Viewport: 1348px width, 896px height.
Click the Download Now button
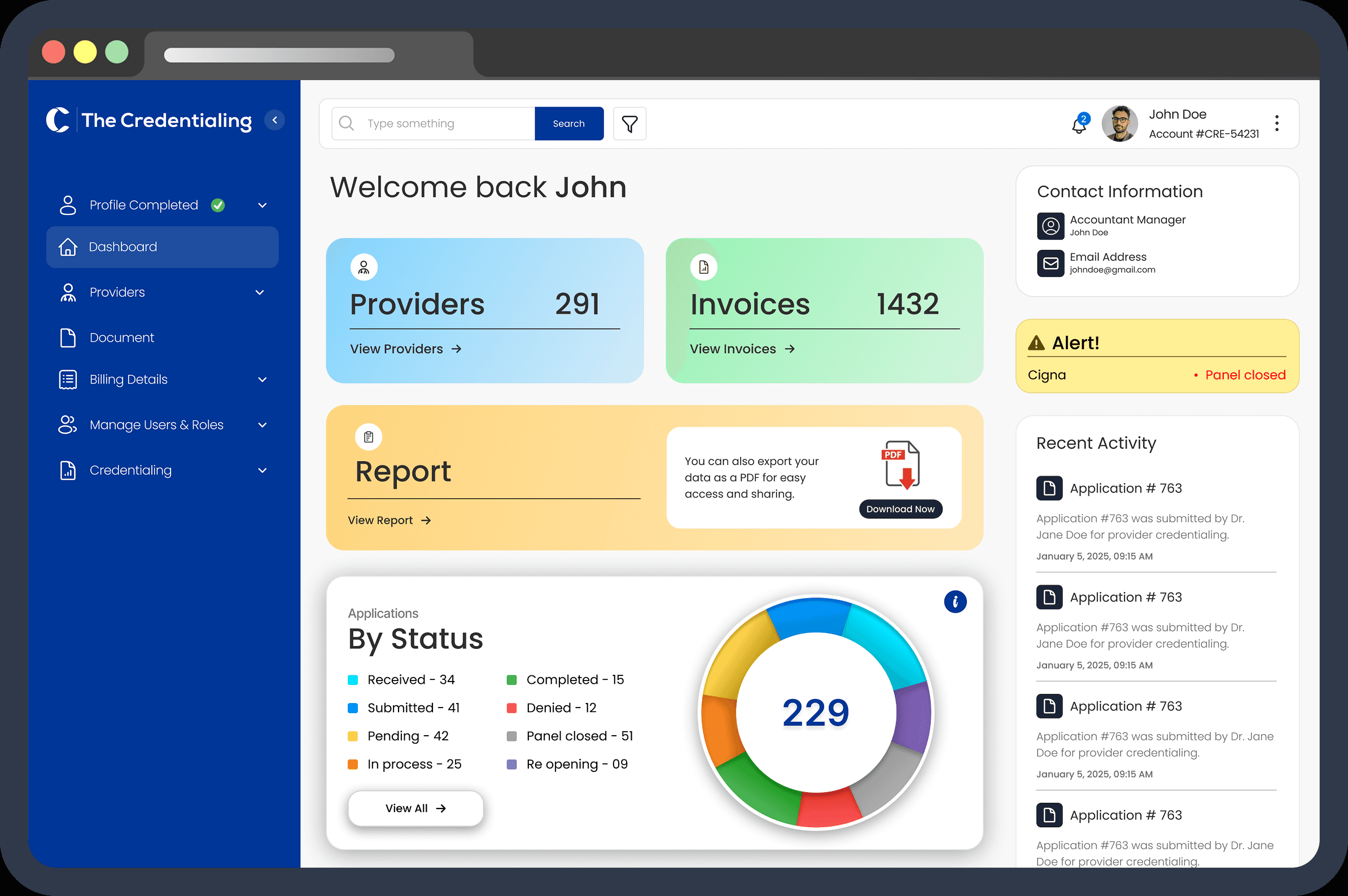900,508
